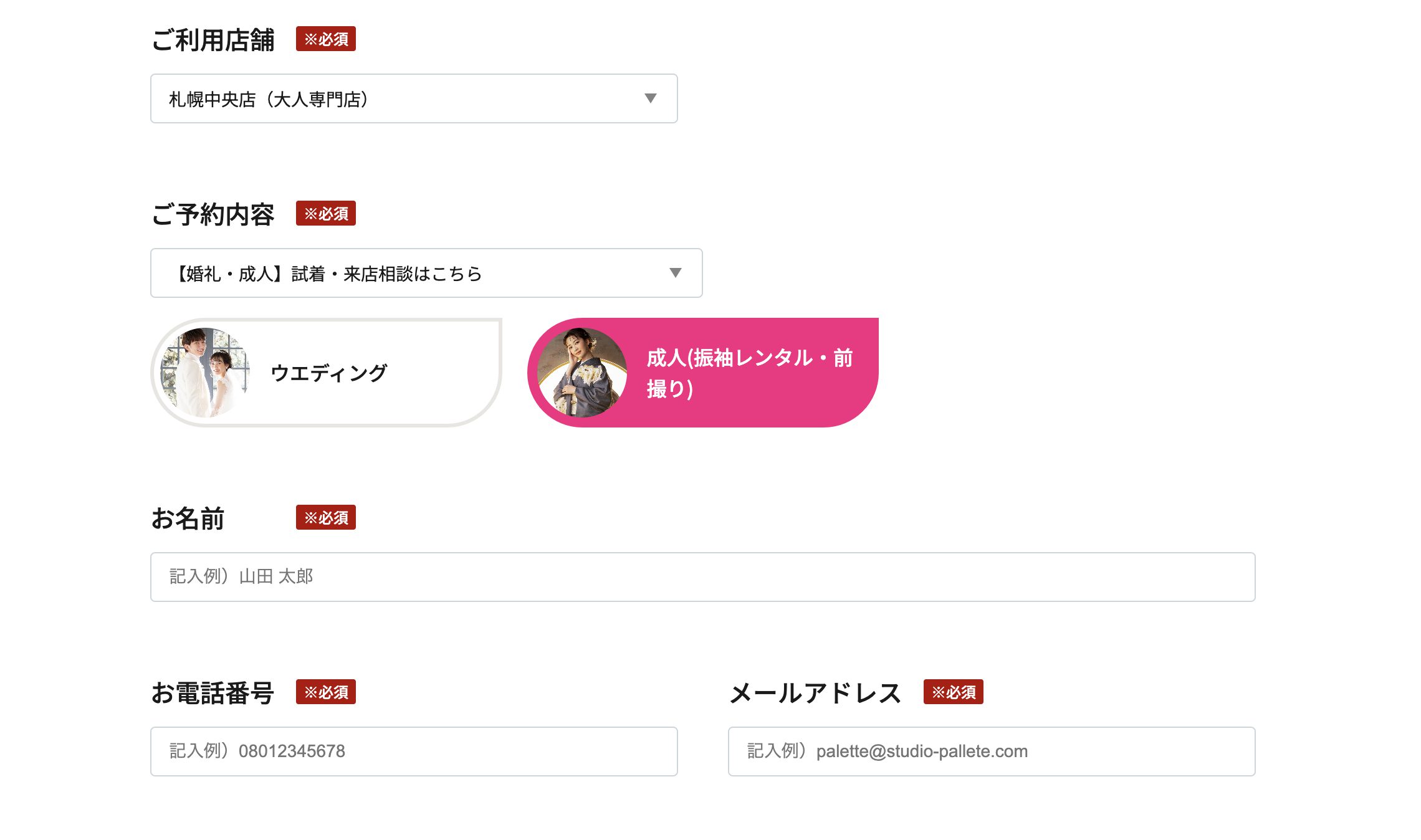
Task: Click the arrow on the store selector
Action: tap(651, 98)
